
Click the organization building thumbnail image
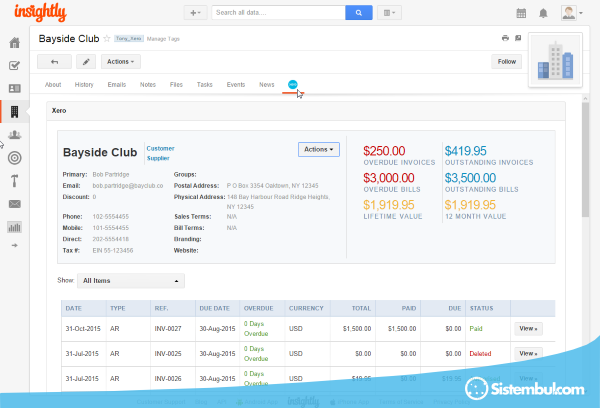[555, 60]
